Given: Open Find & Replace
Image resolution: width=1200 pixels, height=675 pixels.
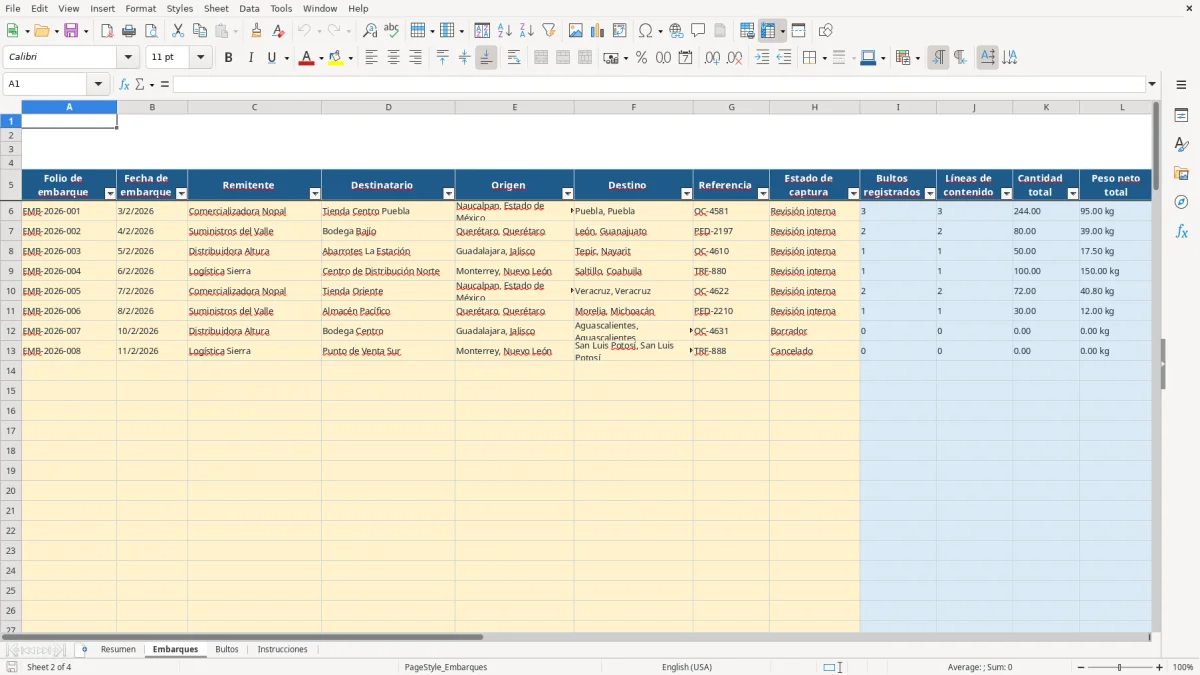Looking at the screenshot, I should pyautogui.click(x=370, y=31).
